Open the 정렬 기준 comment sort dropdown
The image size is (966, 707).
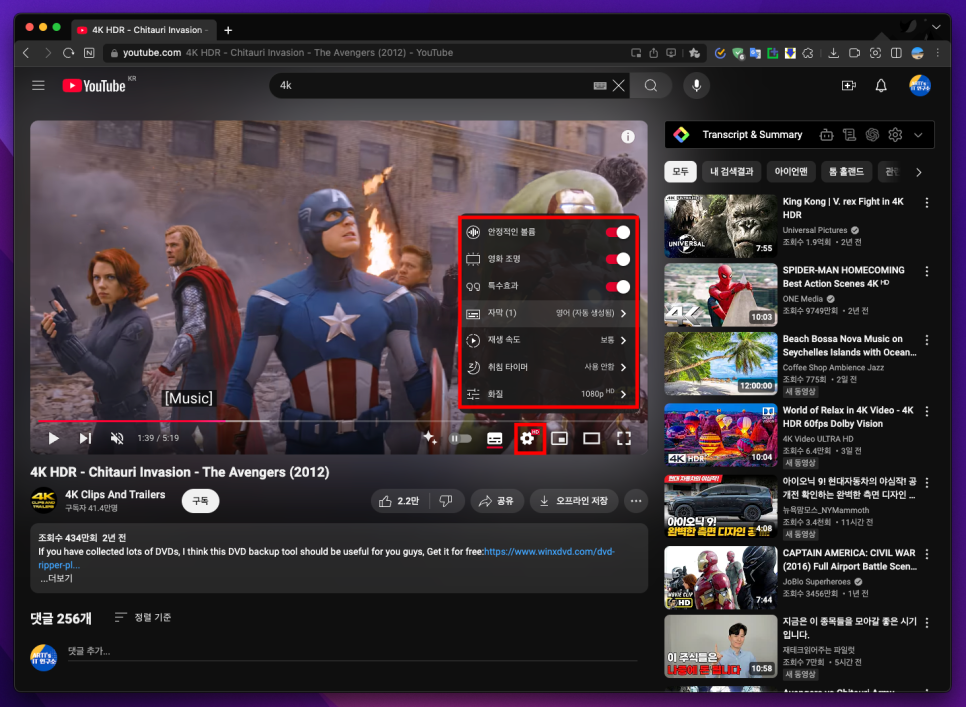pos(143,618)
